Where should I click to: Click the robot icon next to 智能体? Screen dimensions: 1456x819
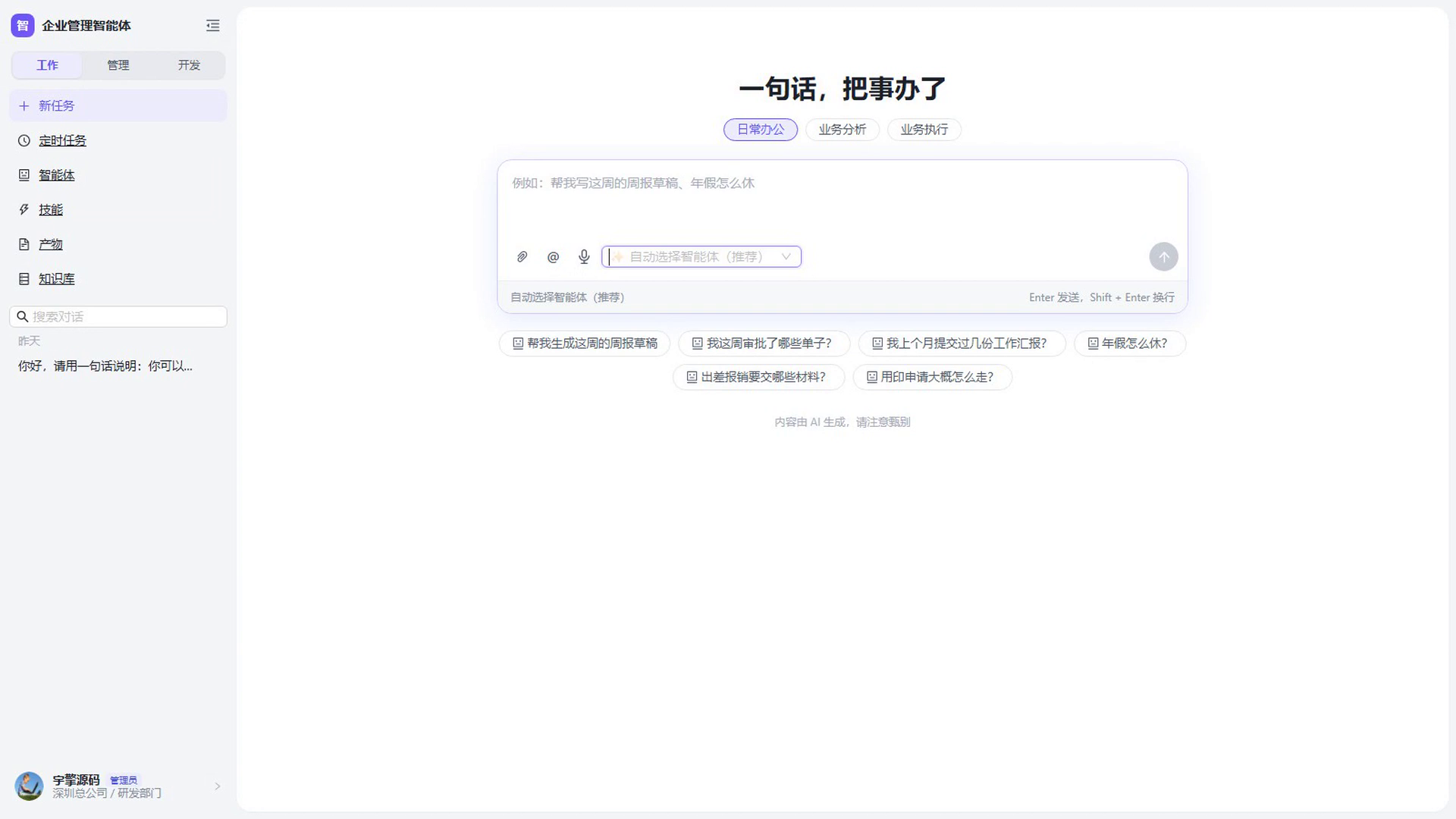coord(24,175)
